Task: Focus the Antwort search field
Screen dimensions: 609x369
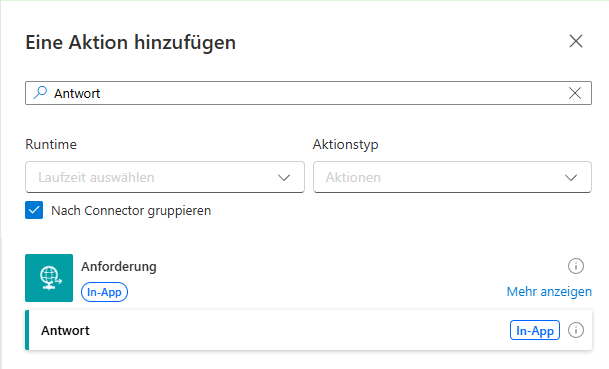Action: pos(308,93)
